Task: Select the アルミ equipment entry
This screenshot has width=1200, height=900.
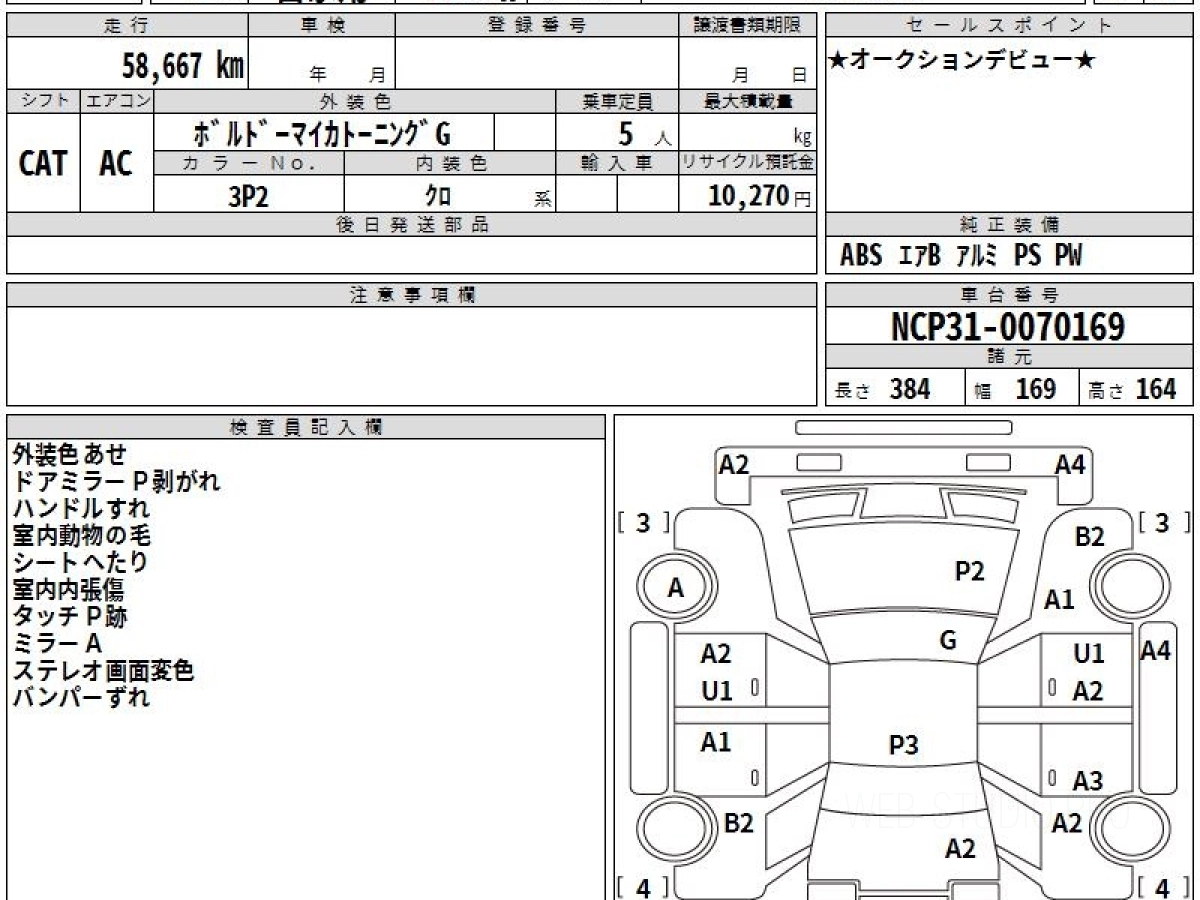Action: [977, 256]
